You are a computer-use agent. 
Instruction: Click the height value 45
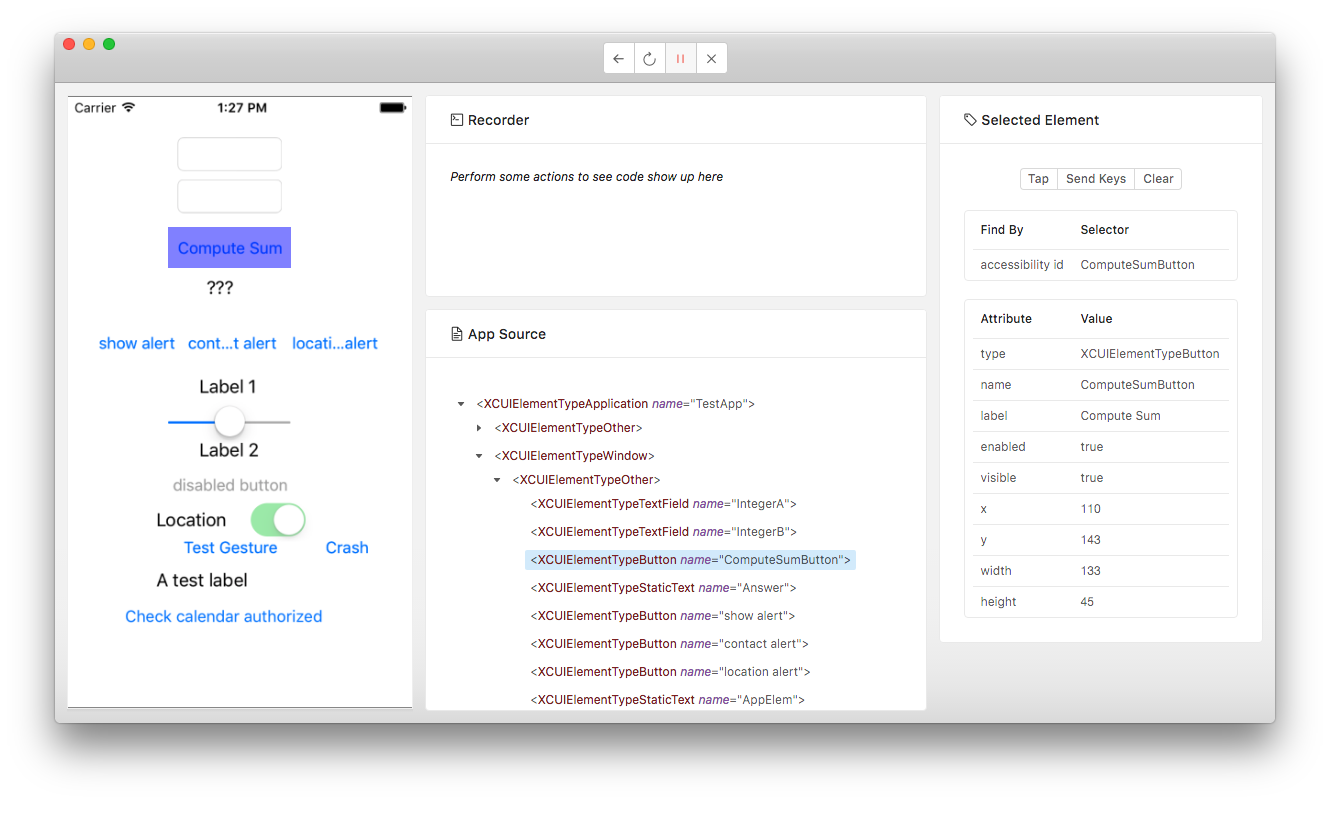coord(1087,602)
